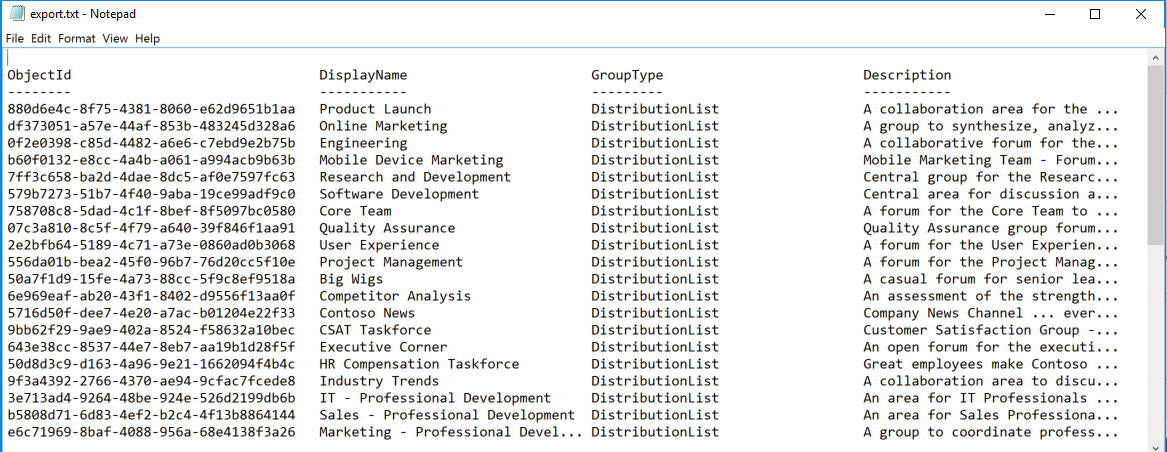Click the vertical scrollbar thumb

coord(1156,156)
